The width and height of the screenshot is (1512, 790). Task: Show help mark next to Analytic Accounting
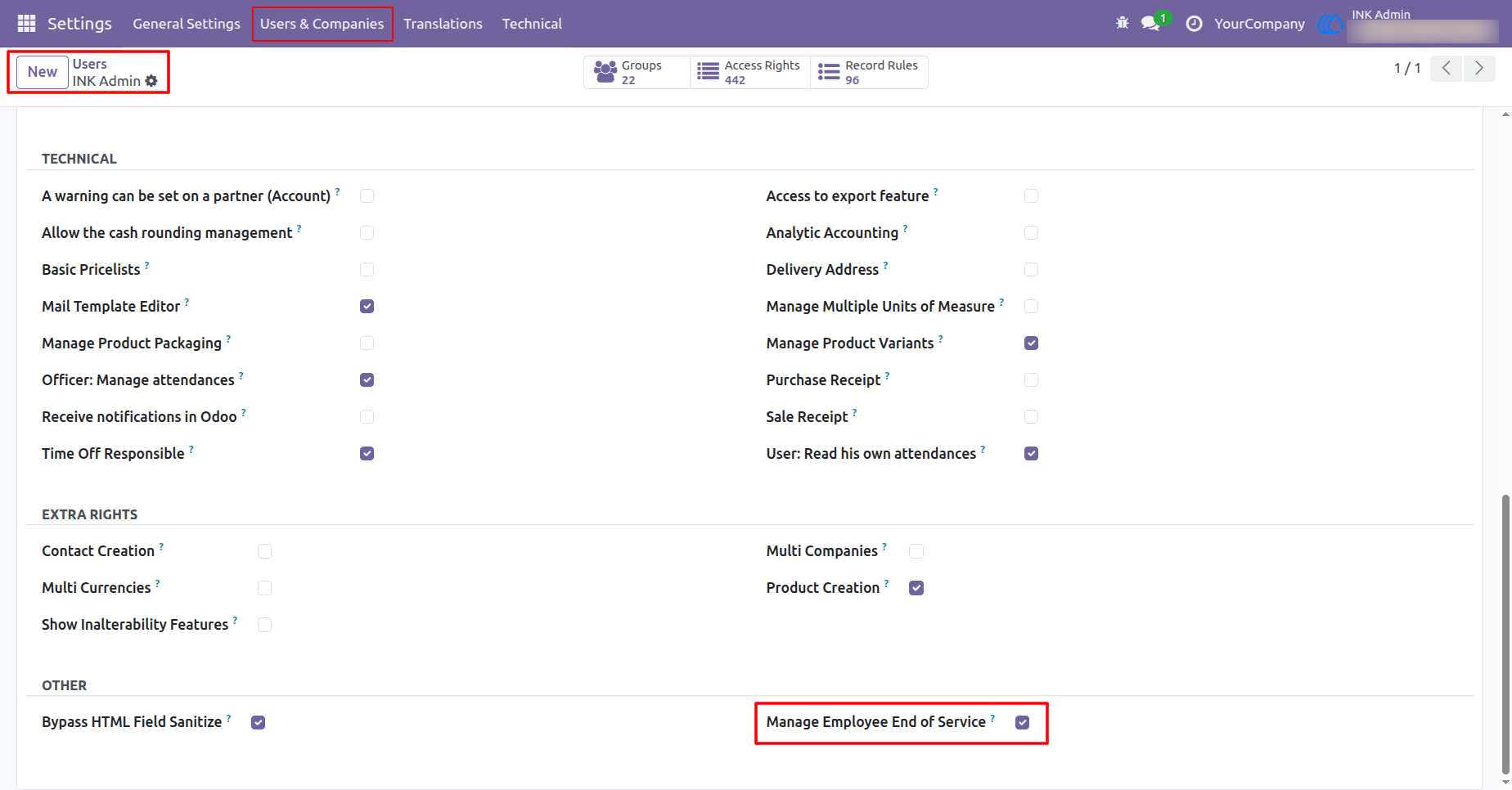click(906, 228)
